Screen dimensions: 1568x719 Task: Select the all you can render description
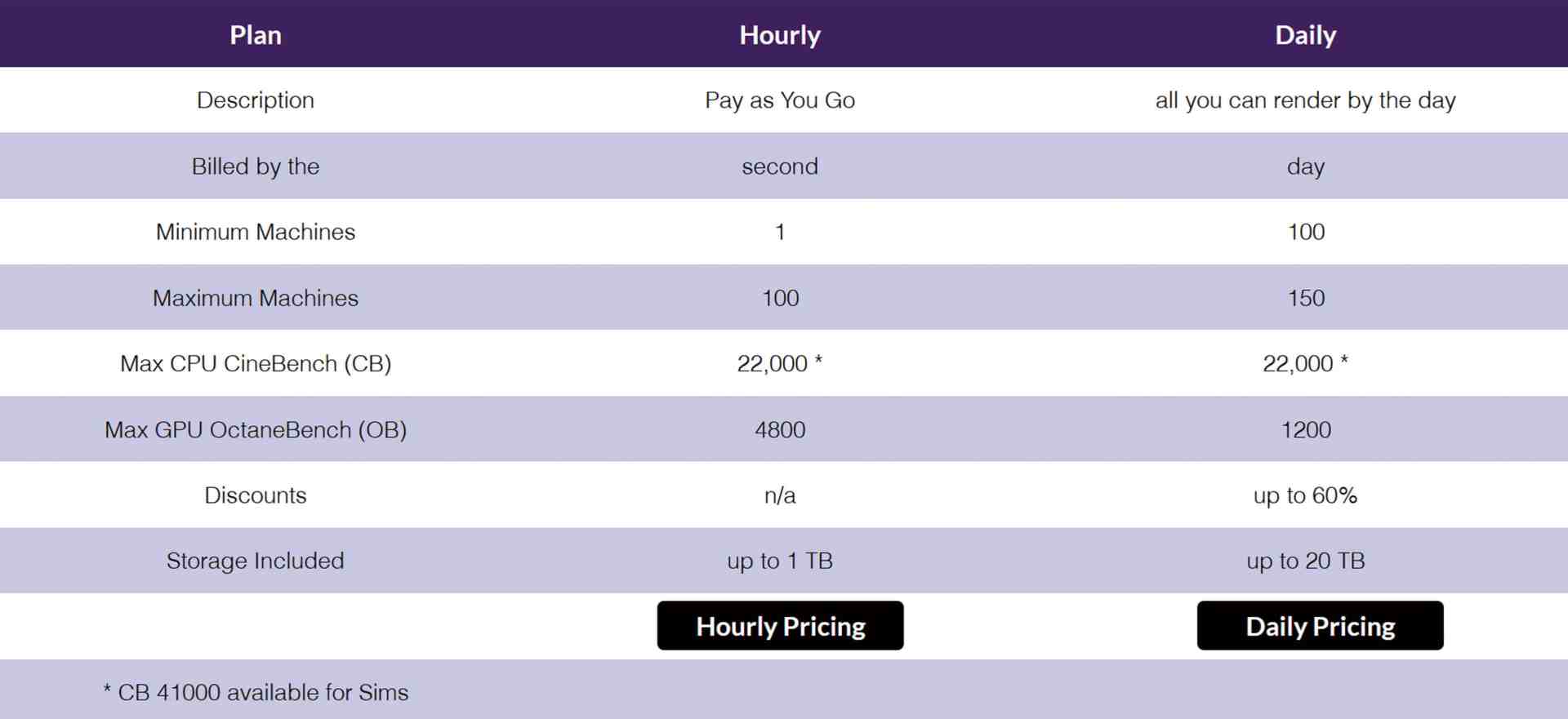[x=1305, y=100]
